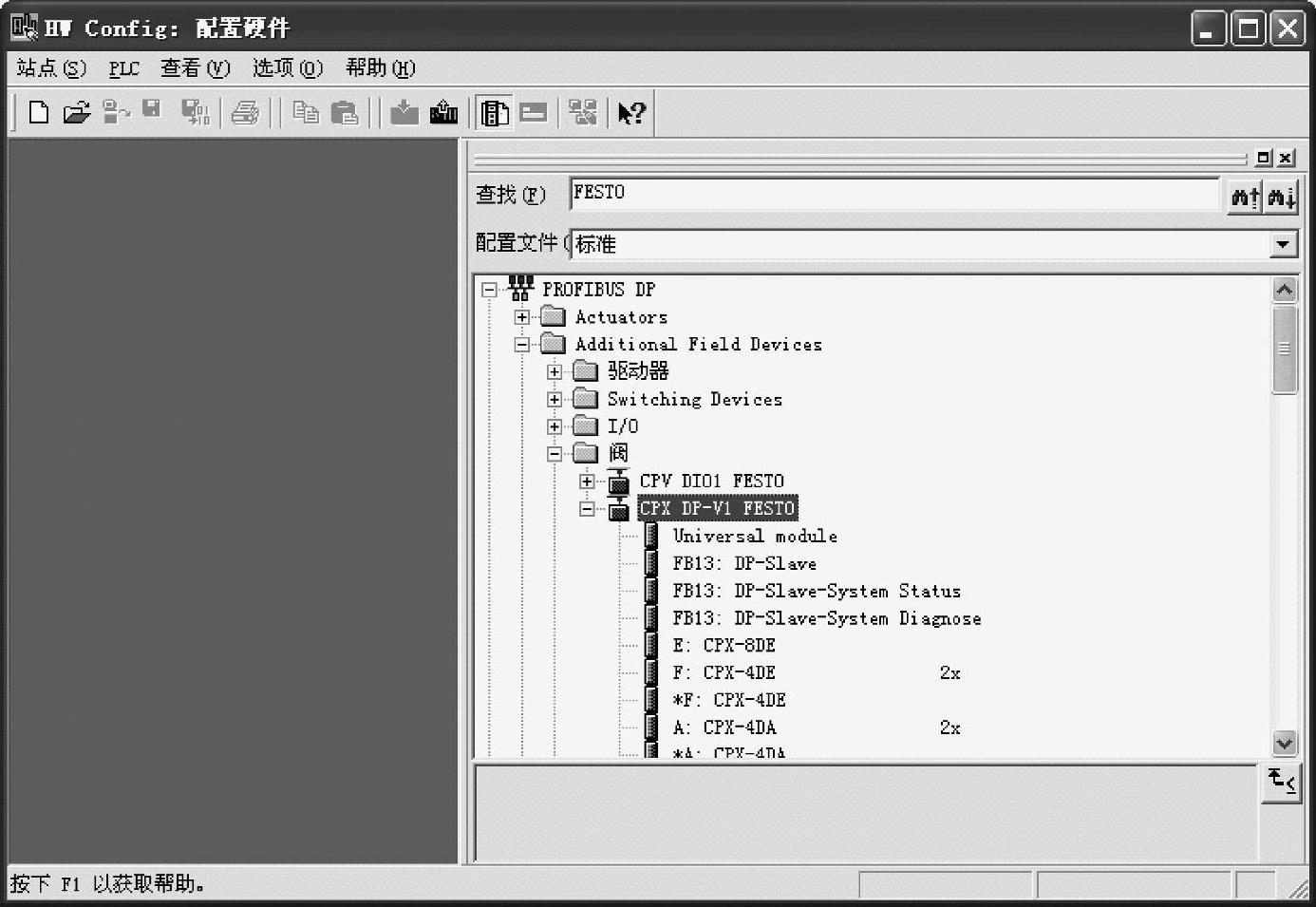Collapse the Additional Field Devices folder

point(522,345)
